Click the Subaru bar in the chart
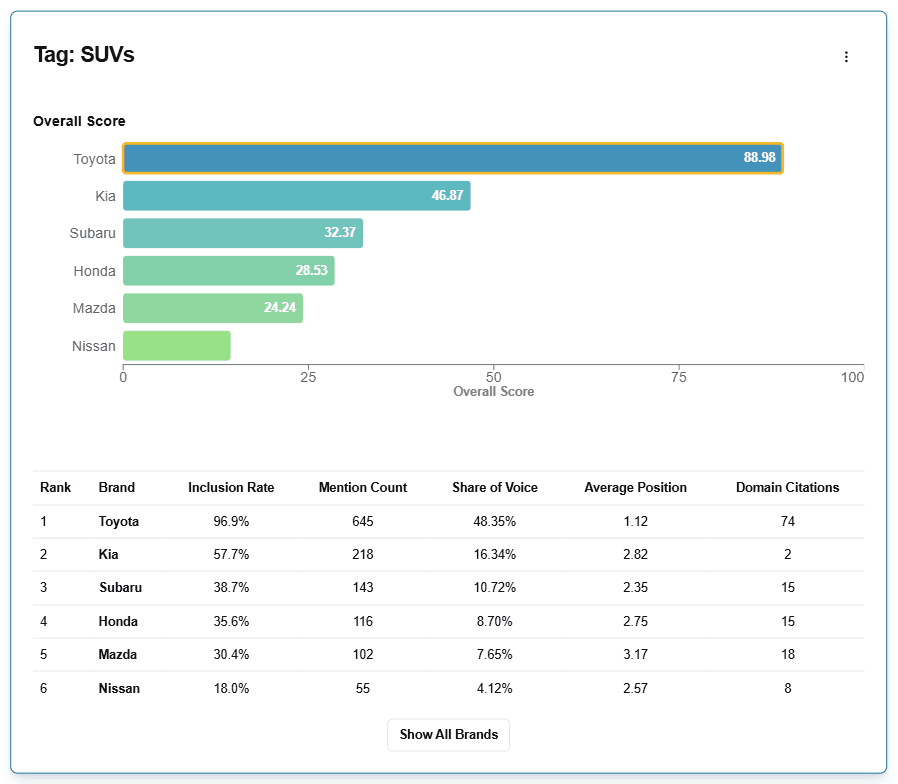 pos(240,233)
